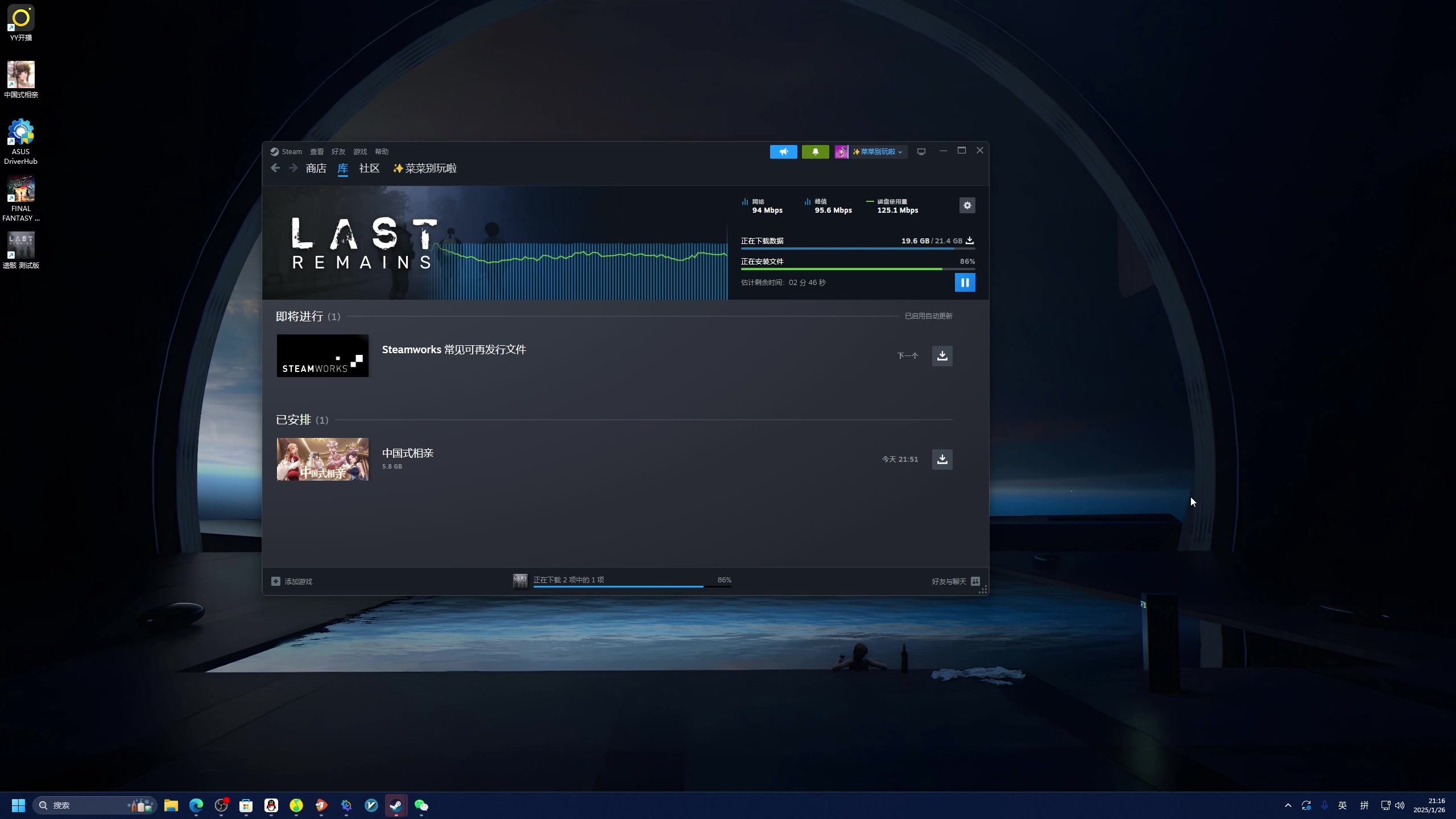
Task: Click the add game plus icon
Action: 276,581
